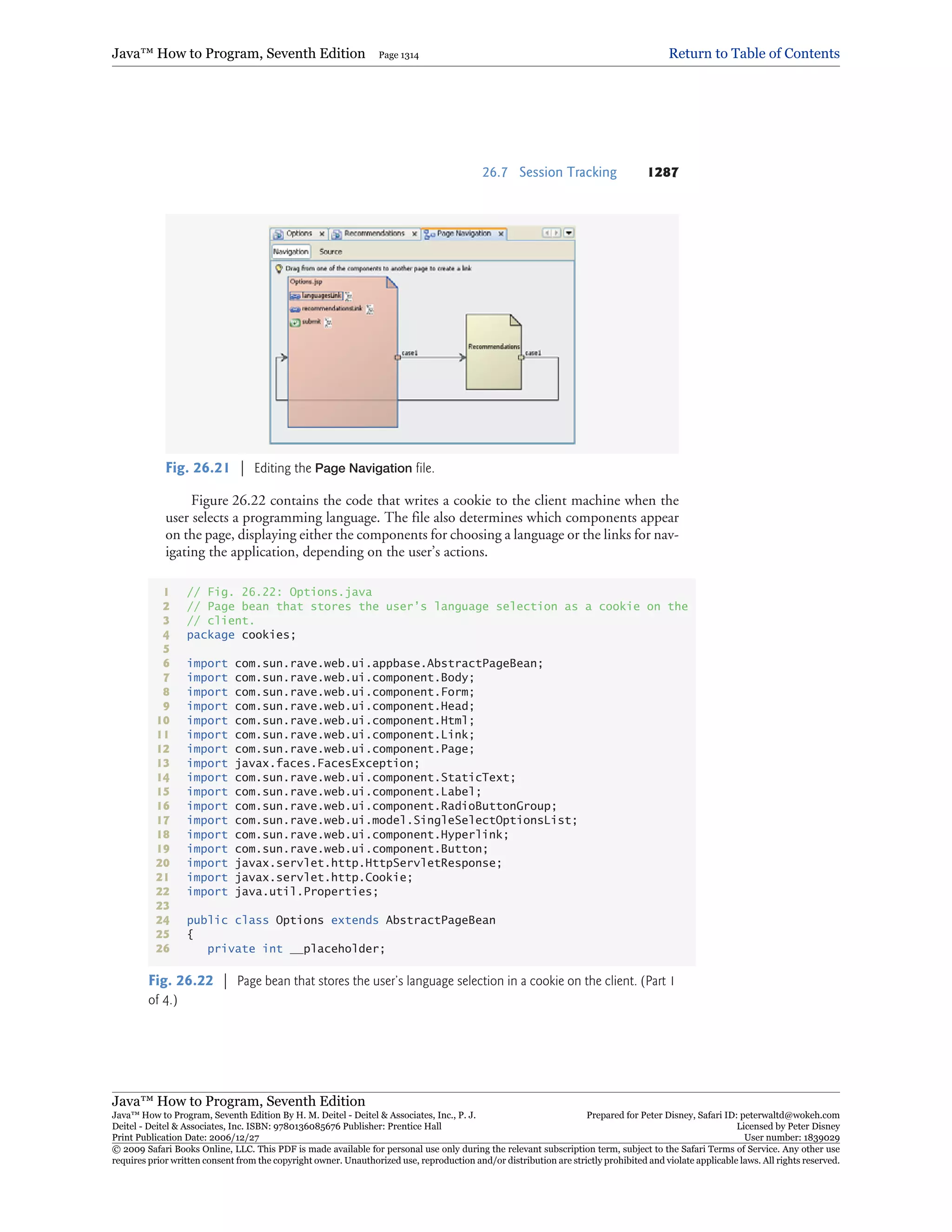
Task: Click the link connector icon beside languagesLink
Action: [x=349, y=296]
